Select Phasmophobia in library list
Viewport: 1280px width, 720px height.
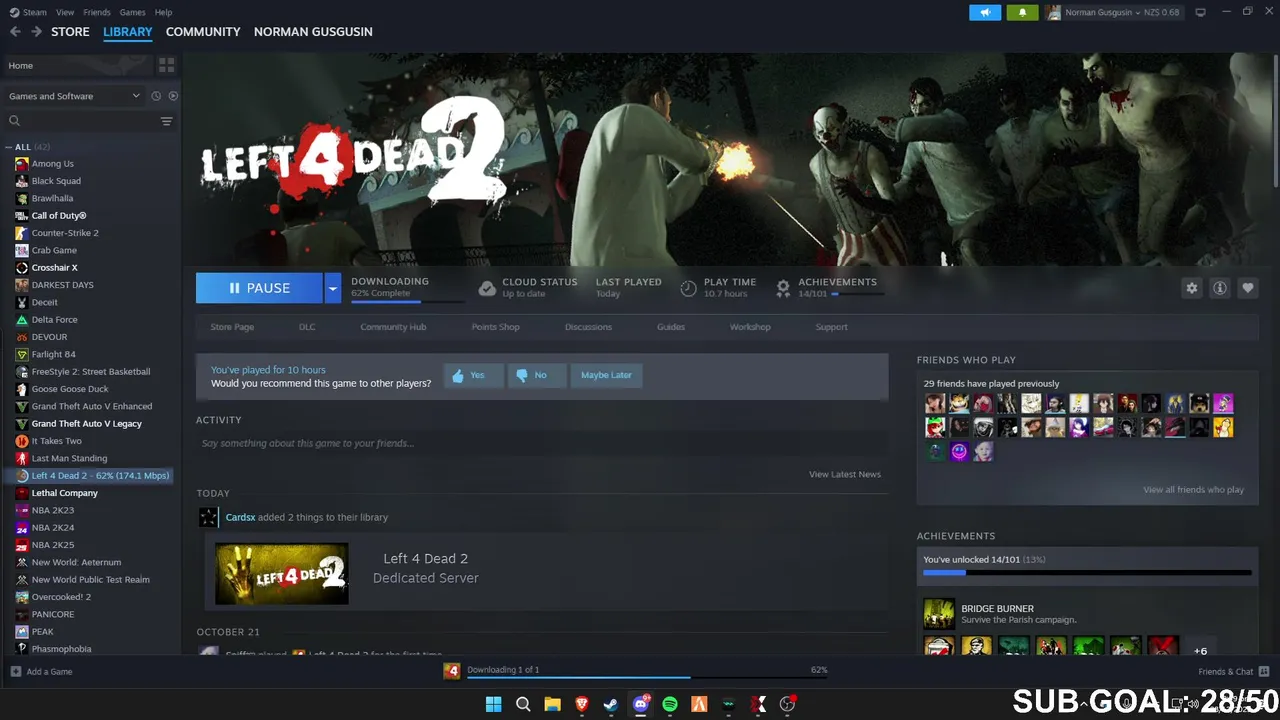(61, 649)
